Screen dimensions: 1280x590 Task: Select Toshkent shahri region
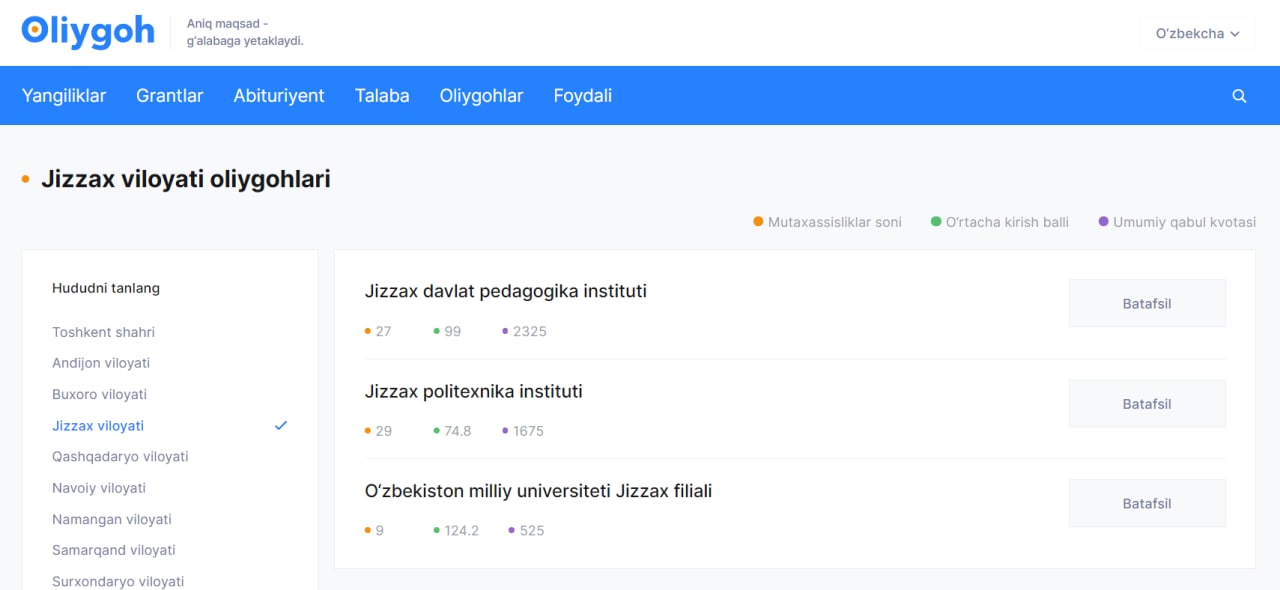(x=103, y=332)
